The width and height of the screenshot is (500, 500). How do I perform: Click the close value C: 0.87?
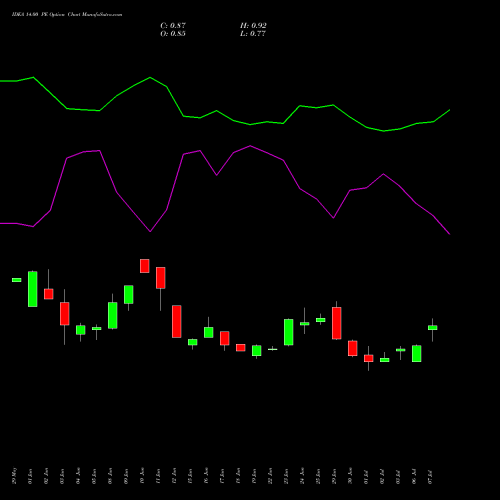point(173,26)
